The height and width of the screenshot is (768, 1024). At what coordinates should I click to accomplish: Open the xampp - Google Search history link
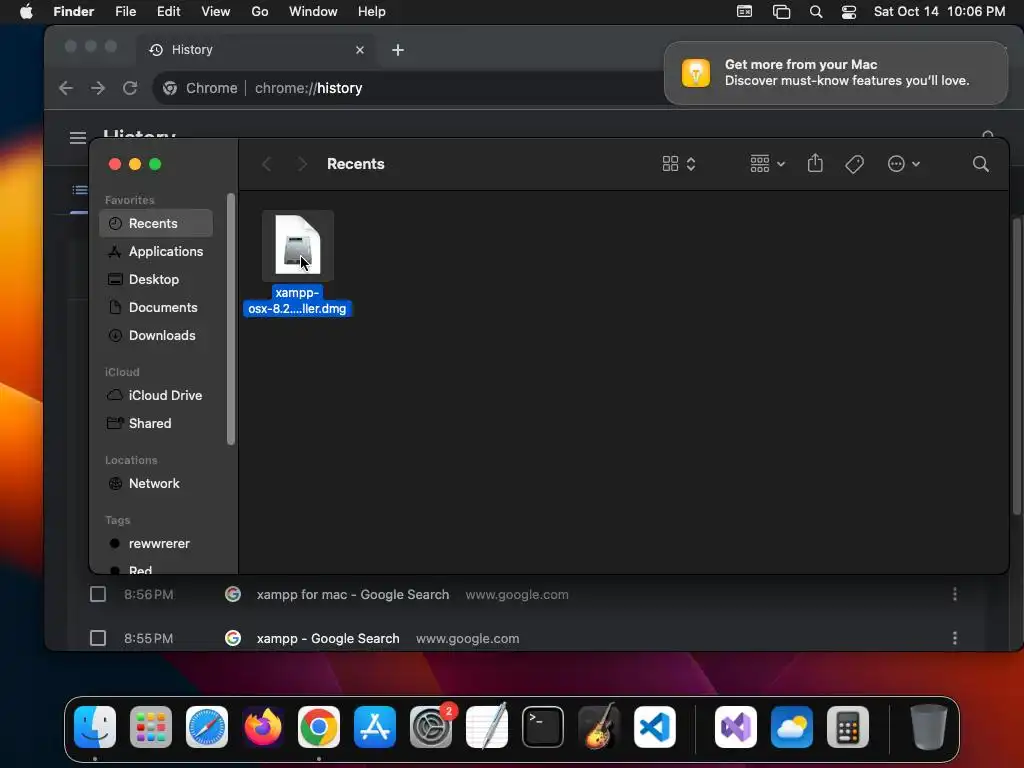point(328,638)
